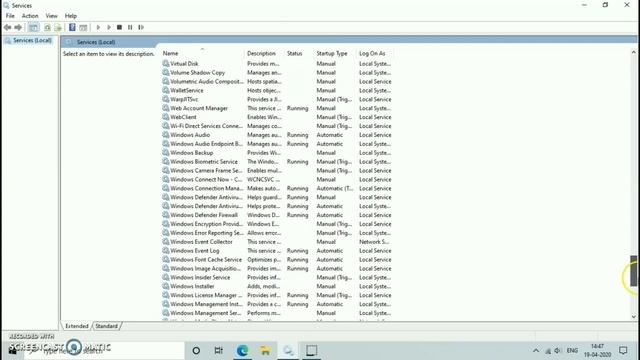
Task: Open the File menu
Action: point(10,16)
